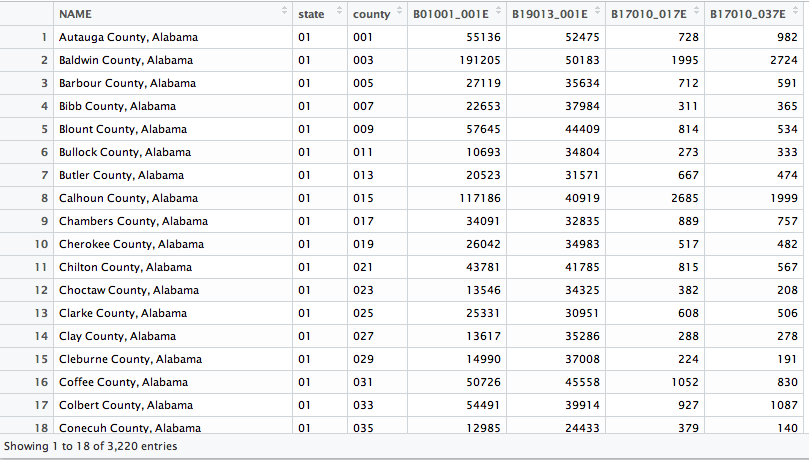Click row number 1 index cell
Screen dimensions: 809x460
pos(27,37)
